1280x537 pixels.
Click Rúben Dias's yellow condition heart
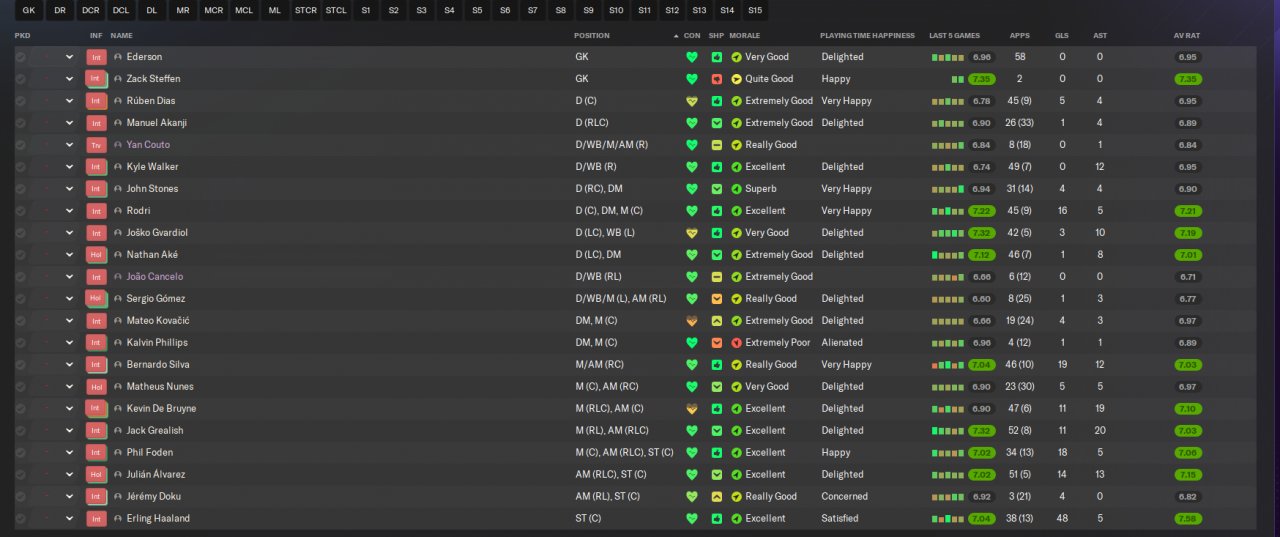(x=691, y=101)
